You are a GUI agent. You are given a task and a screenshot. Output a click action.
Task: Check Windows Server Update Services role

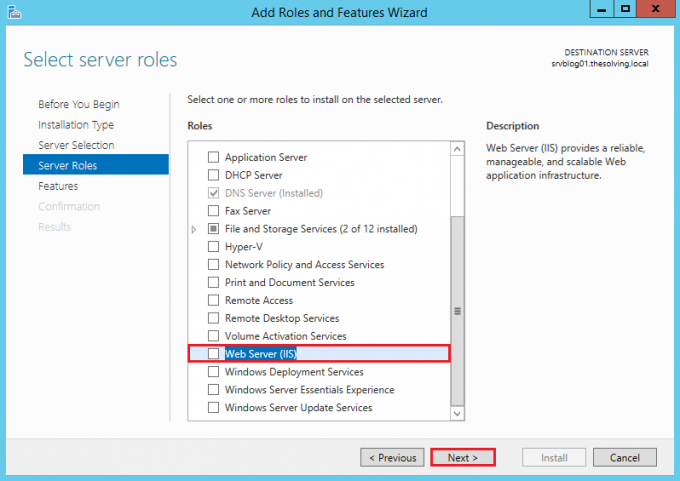pos(213,408)
